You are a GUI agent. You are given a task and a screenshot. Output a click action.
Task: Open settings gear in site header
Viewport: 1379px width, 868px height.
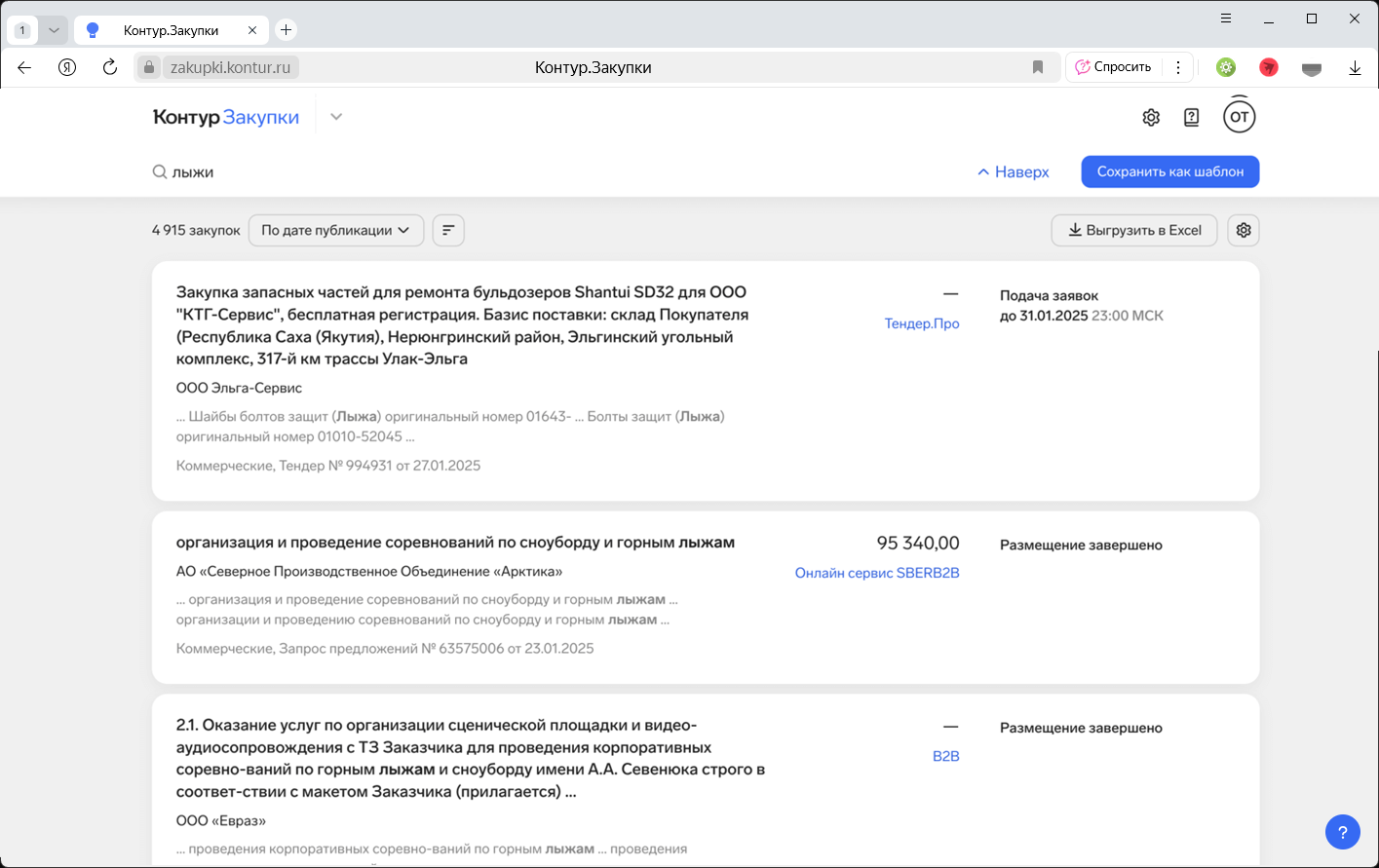1151,117
